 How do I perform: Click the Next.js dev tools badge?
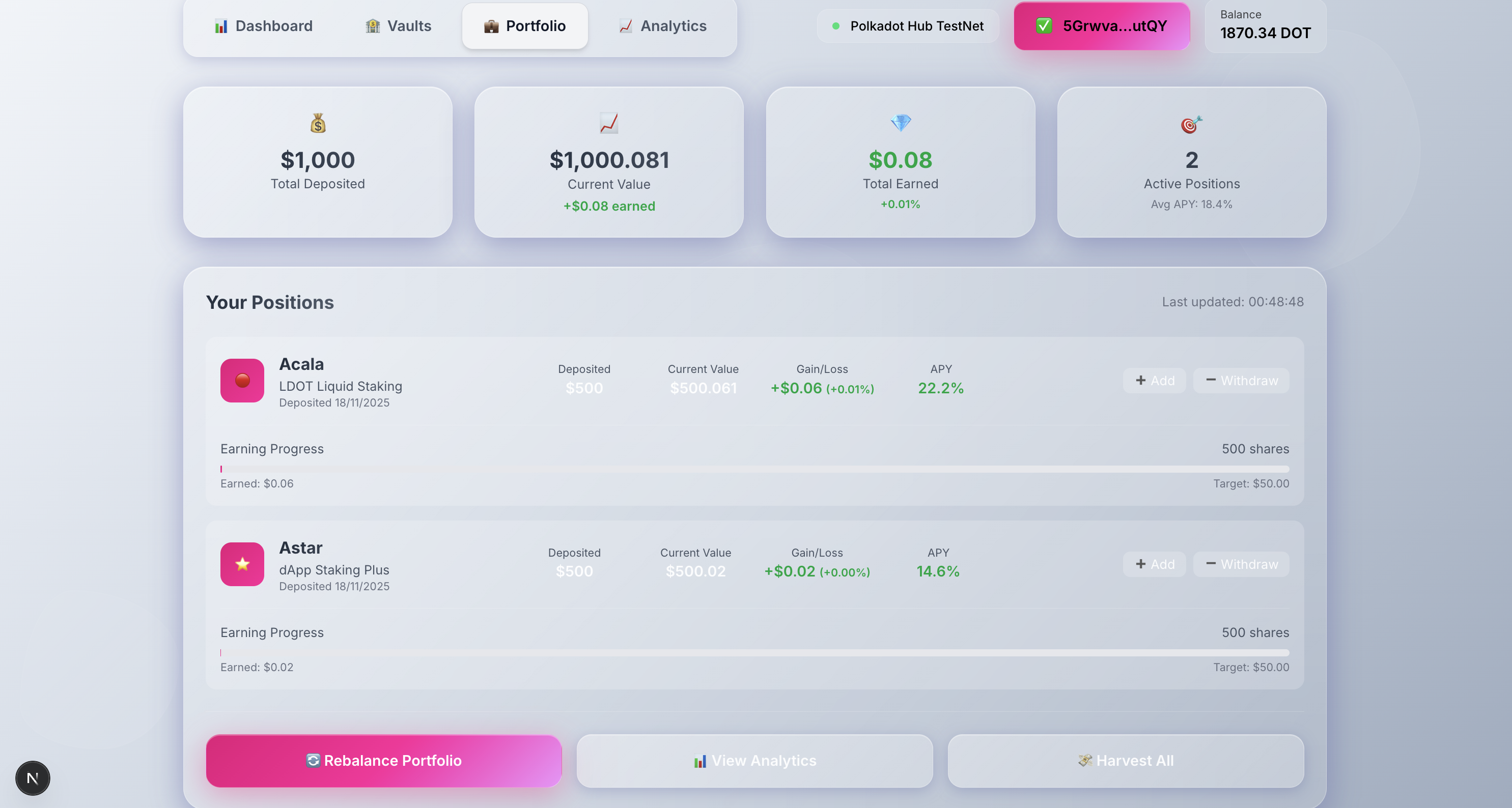pos(32,778)
